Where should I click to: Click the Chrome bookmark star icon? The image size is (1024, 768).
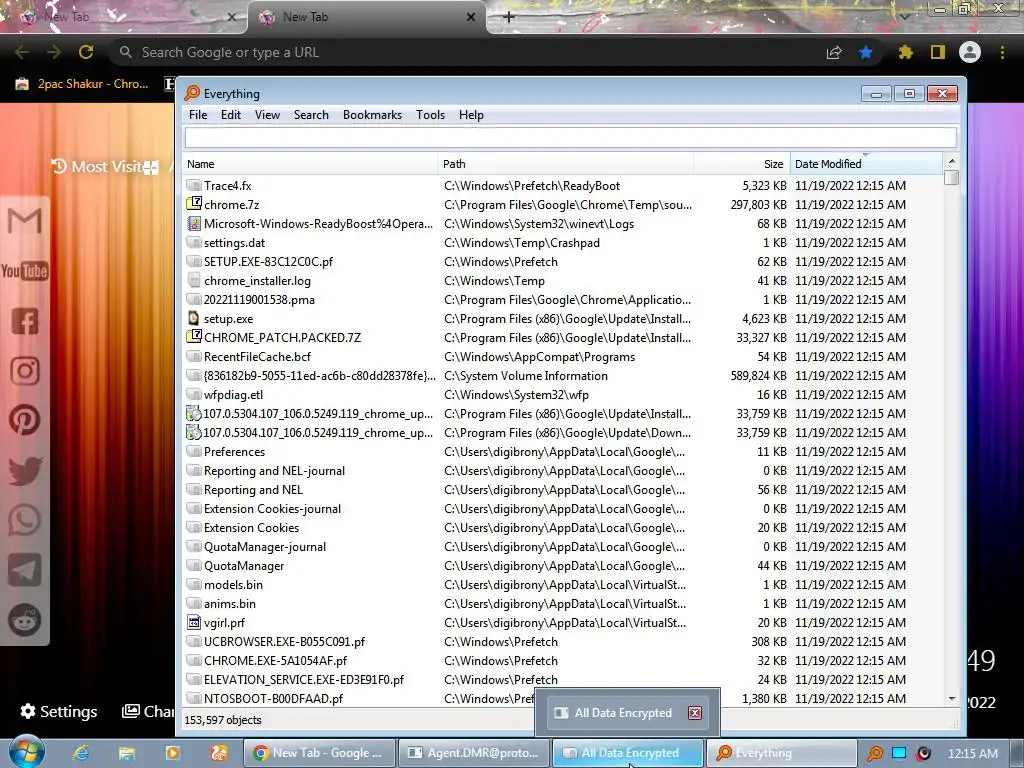tap(866, 52)
